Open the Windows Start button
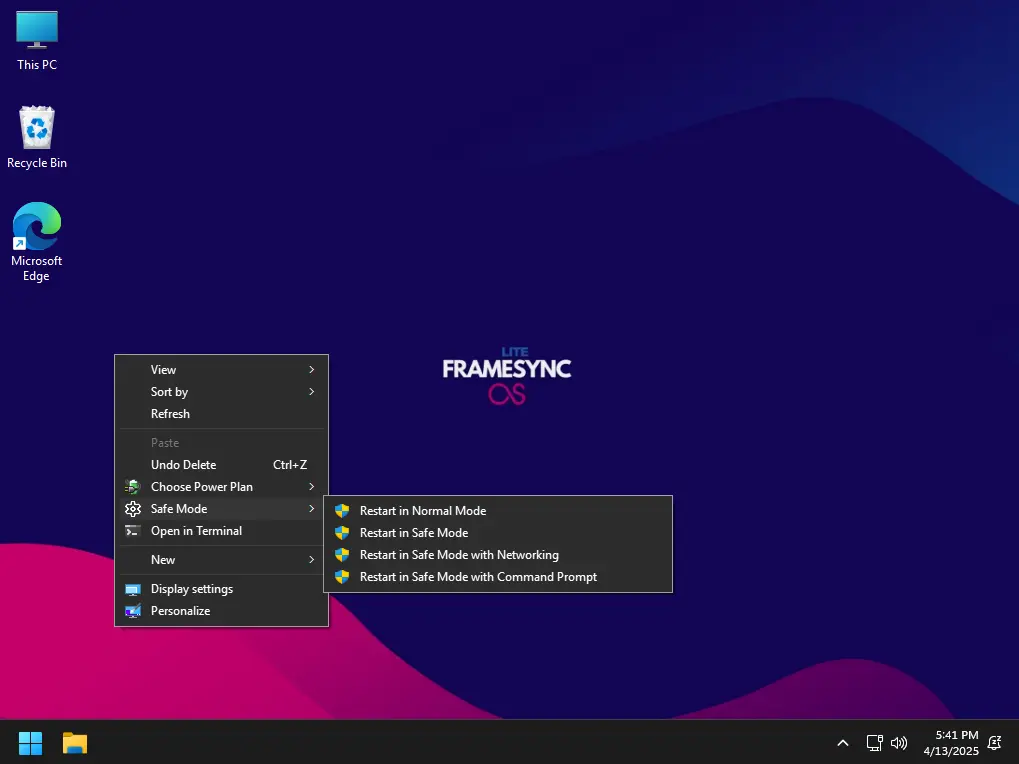Viewport: 1019px width, 764px height. [31, 743]
